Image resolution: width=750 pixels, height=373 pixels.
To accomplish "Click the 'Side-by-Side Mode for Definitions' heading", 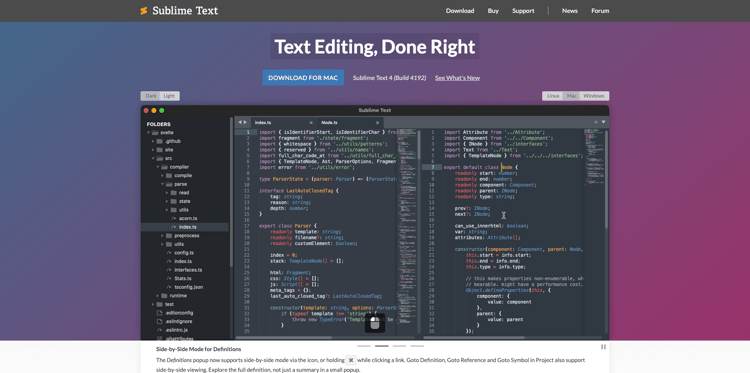I will (x=199, y=349).
